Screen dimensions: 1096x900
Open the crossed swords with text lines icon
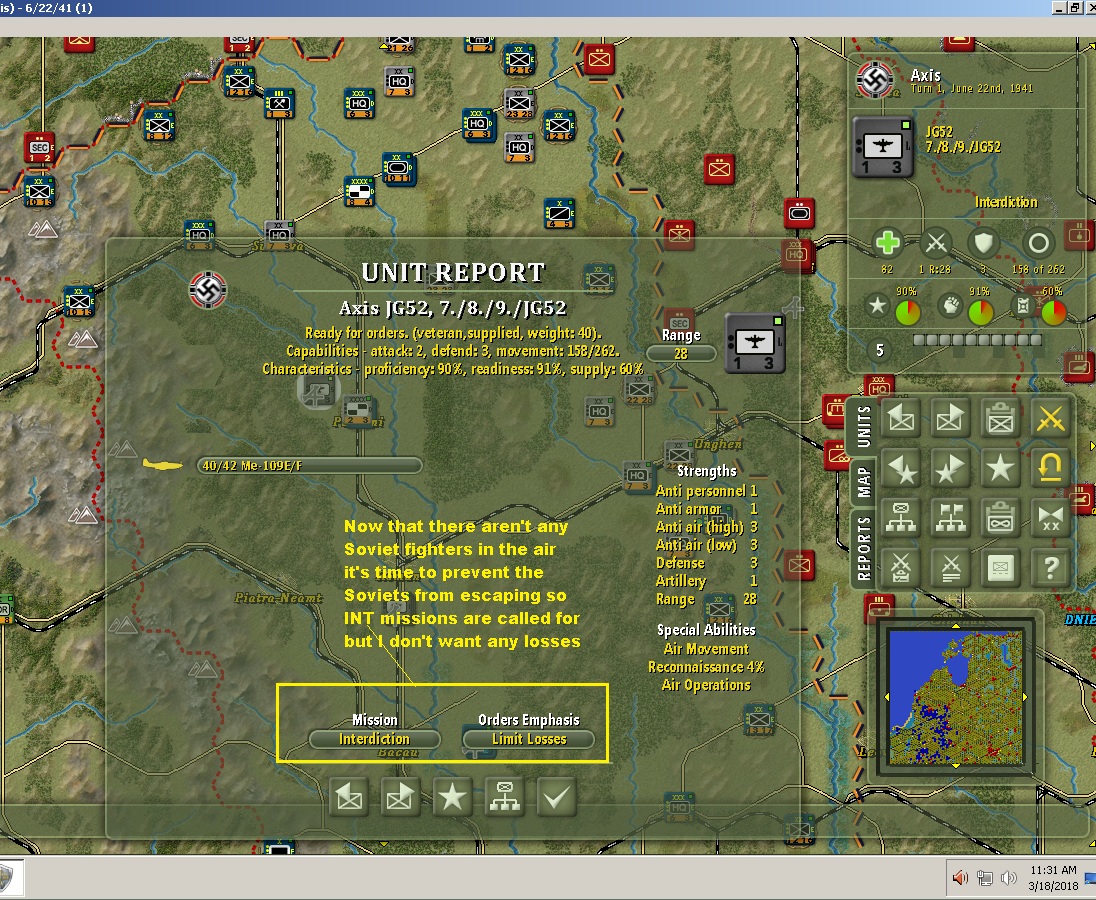click(951, 567)
